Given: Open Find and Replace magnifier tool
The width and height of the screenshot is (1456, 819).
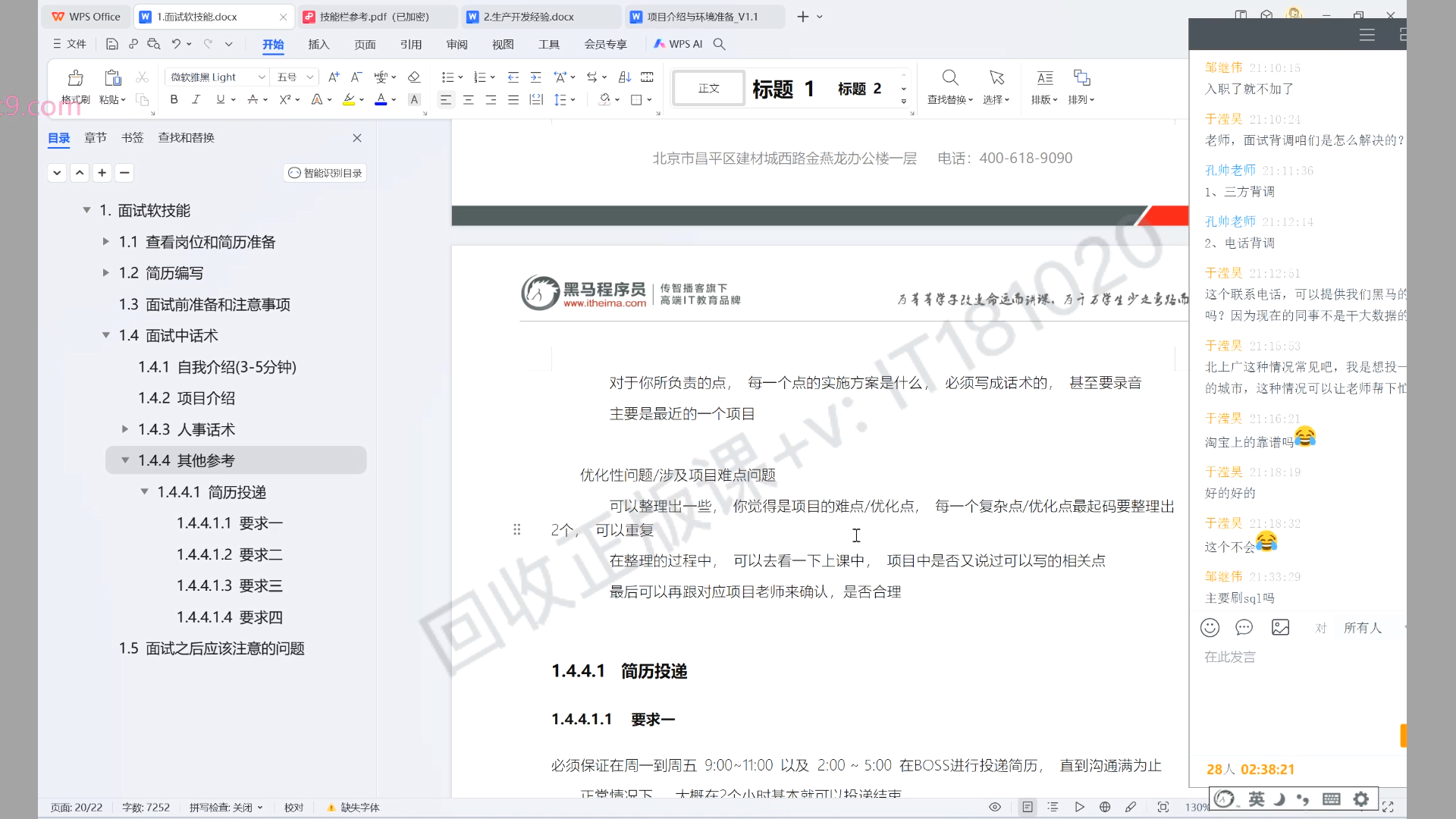Looking at the screenshot, I should (949, 79).
